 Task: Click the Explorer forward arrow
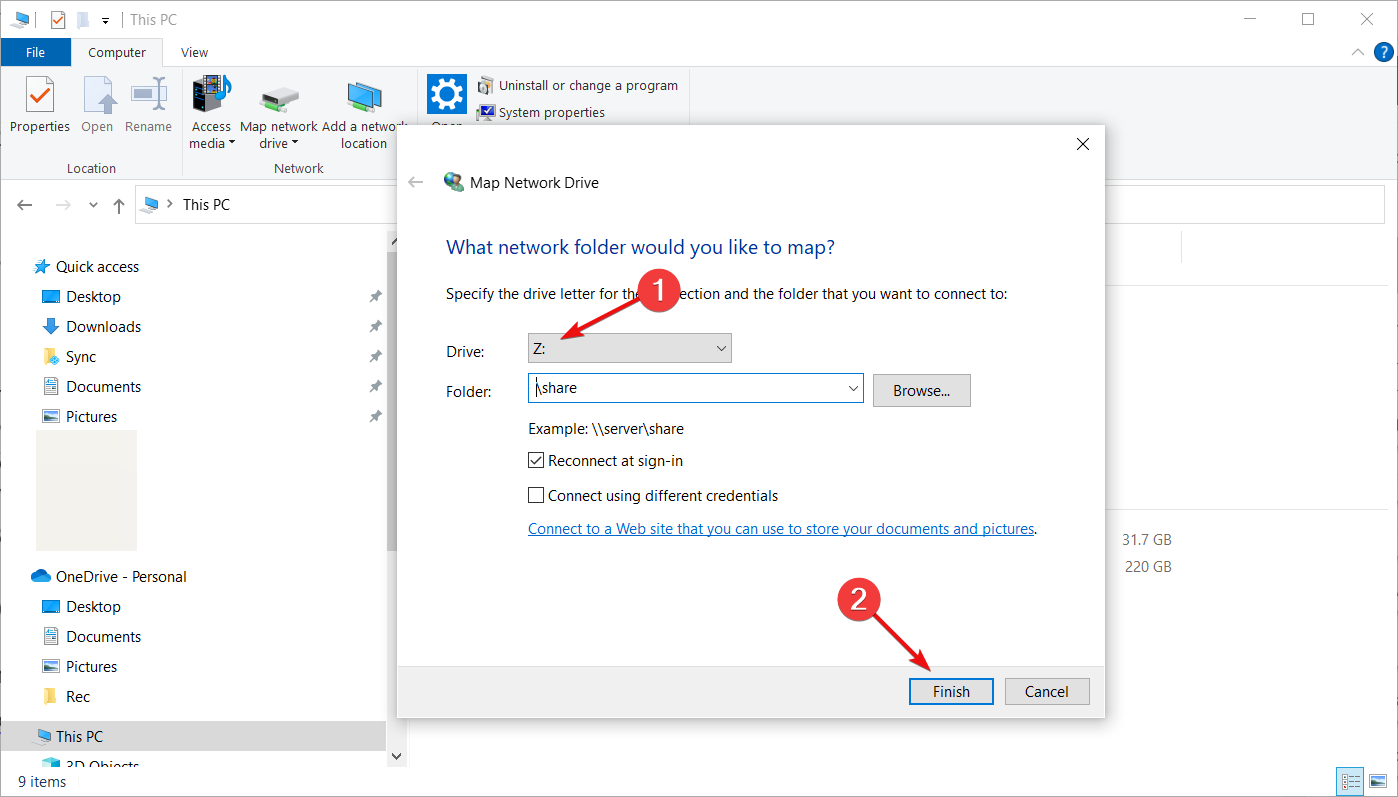(x=63, y=205)
